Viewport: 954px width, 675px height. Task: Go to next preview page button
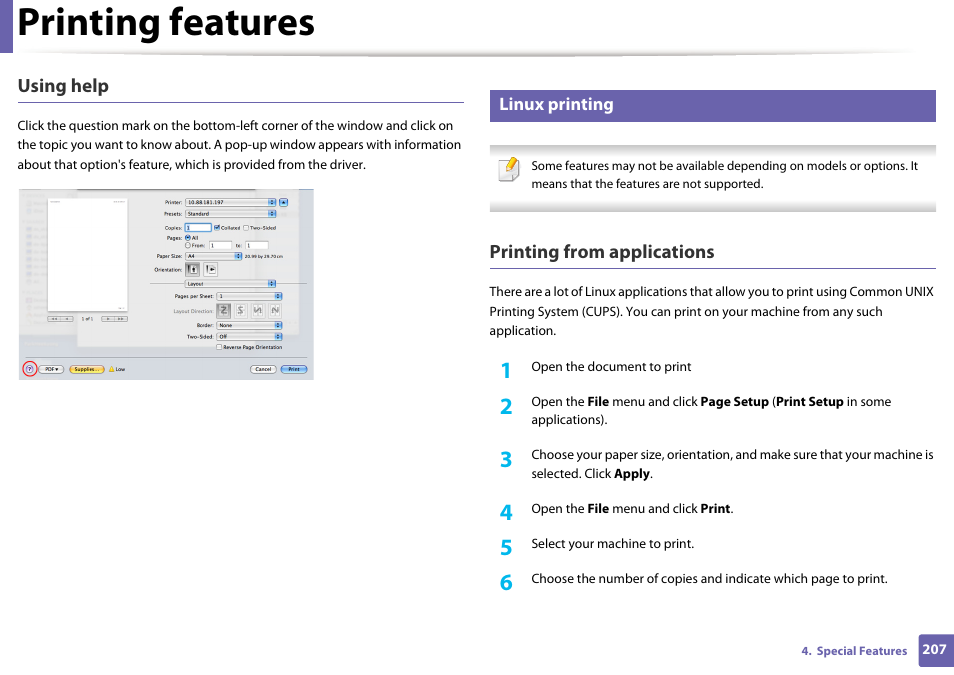pyautogui.click(x=108, y=319)
